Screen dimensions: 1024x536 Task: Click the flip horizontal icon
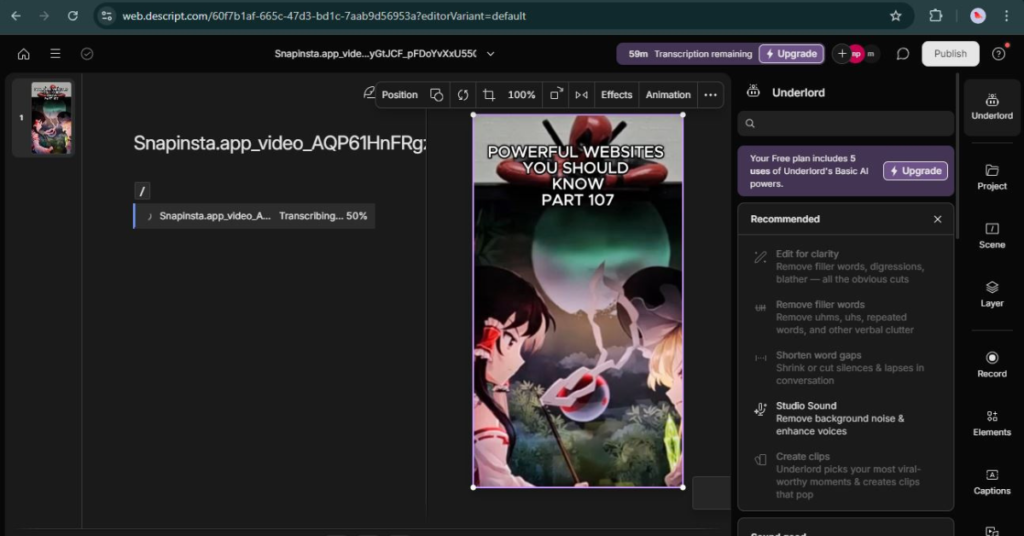581,95
